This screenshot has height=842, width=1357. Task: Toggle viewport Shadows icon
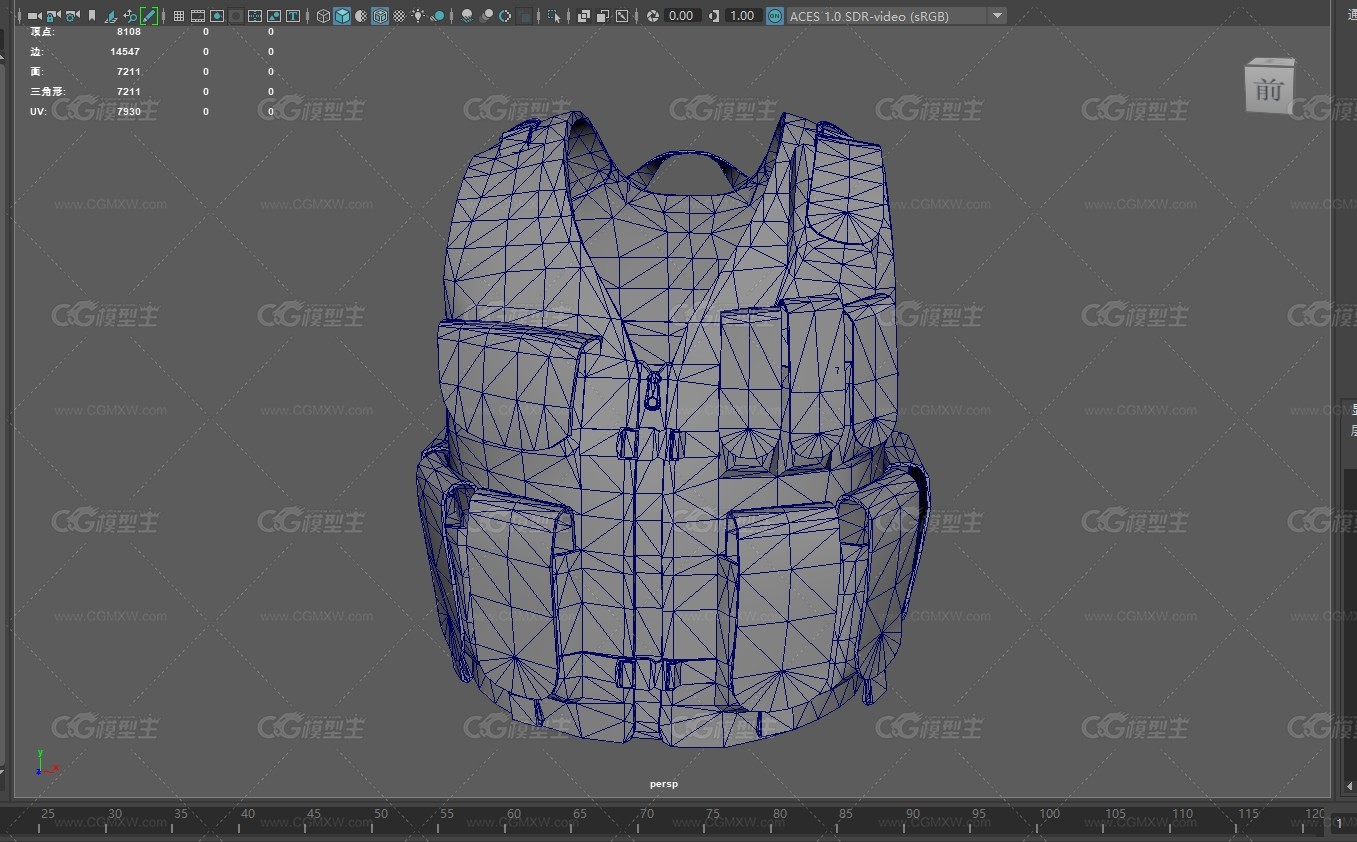(437, 16)
